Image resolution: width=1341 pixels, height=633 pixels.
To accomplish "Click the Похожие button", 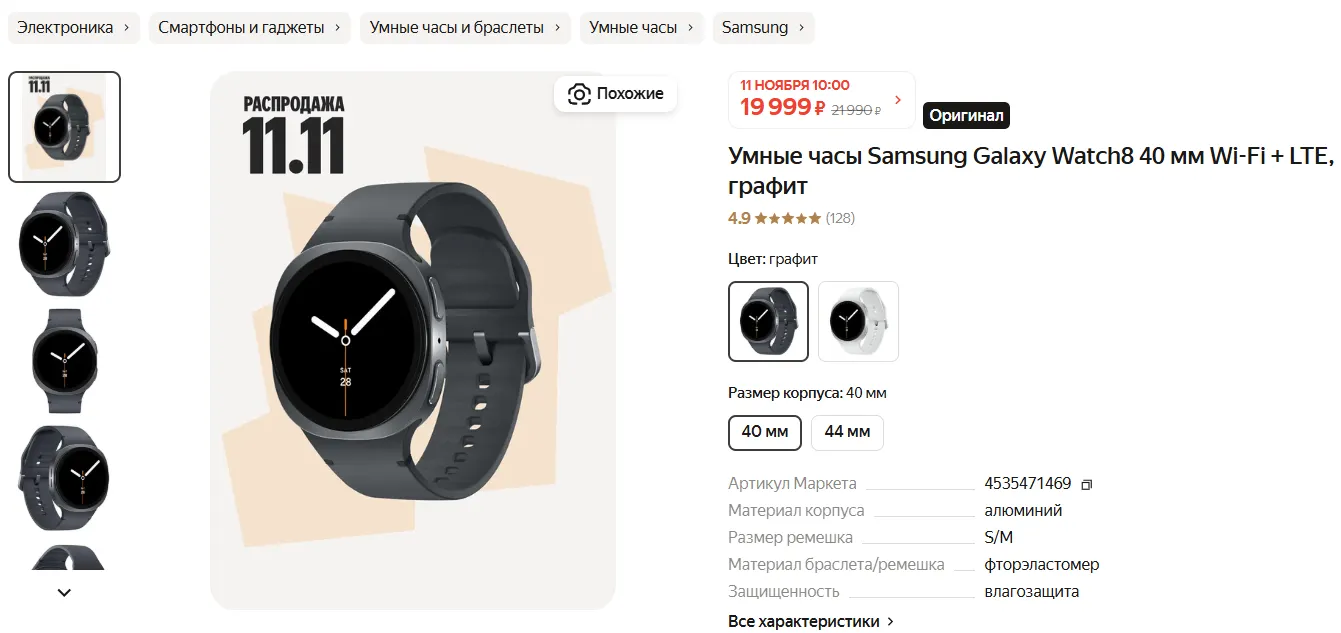I will [616, 94].
